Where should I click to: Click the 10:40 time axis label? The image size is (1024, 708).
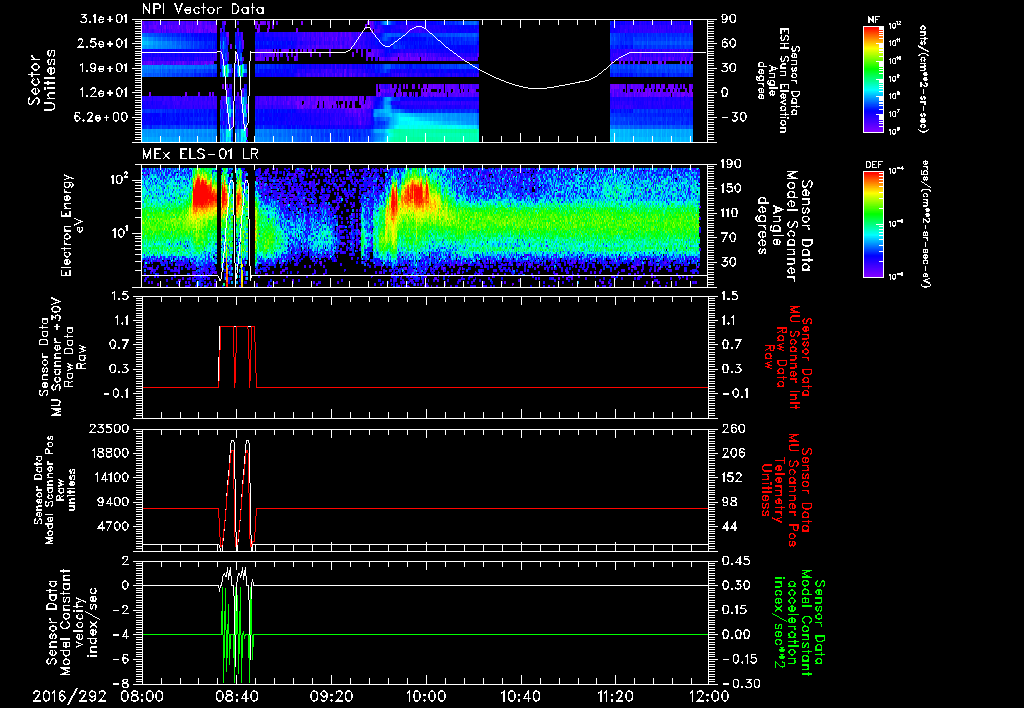pos(520,697)
